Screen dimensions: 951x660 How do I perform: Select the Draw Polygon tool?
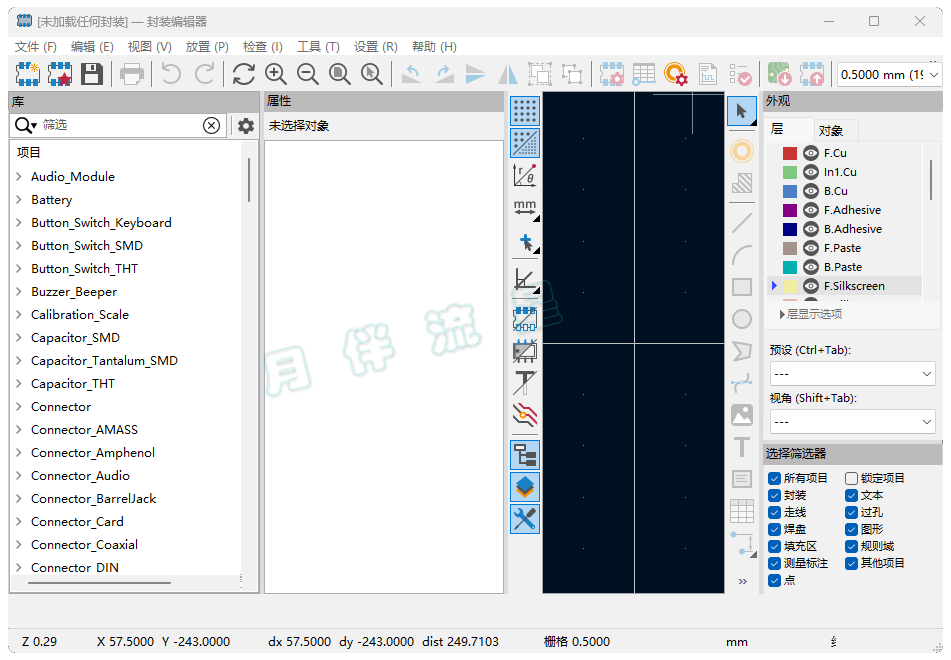coord(742,351)
